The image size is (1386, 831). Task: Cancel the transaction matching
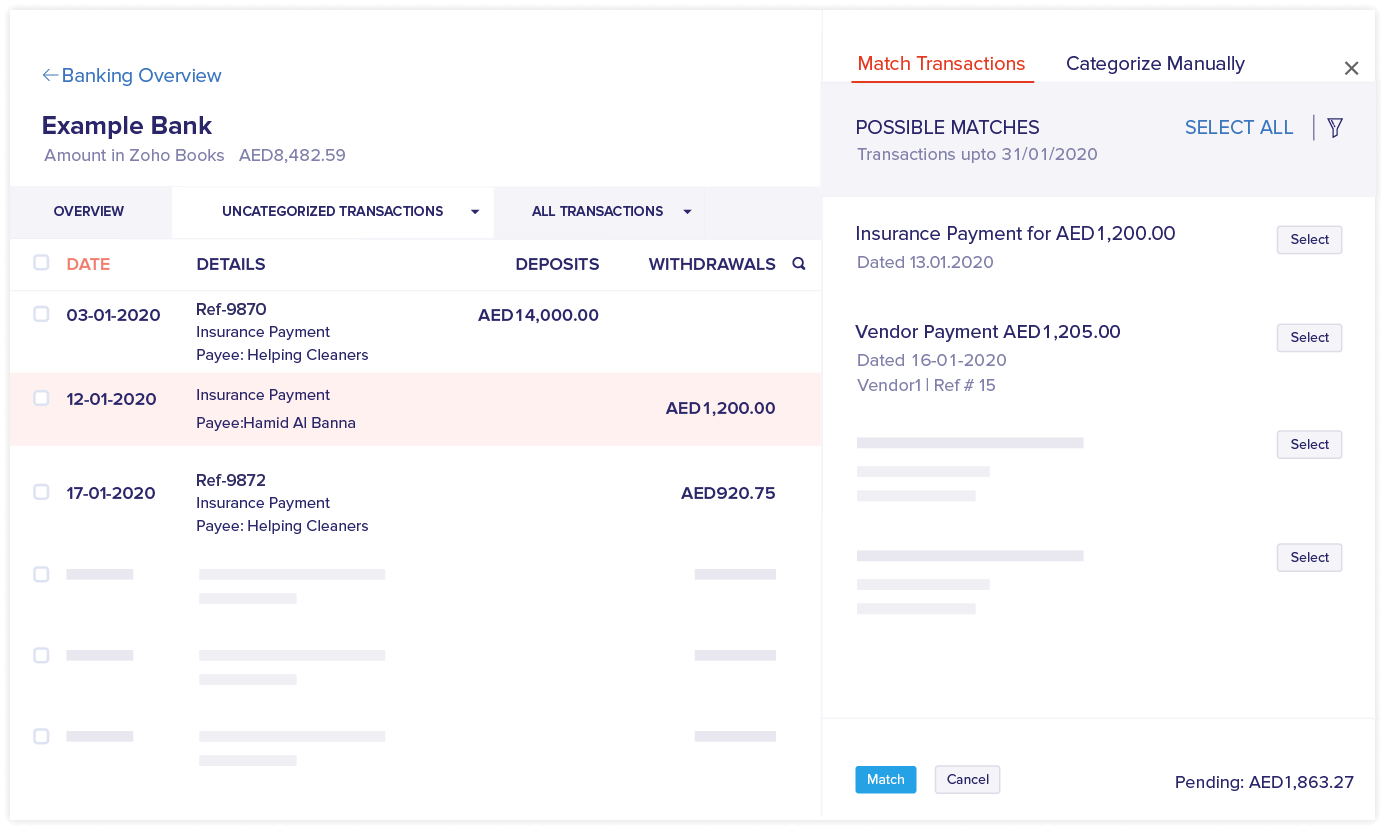click(x=968, y=780)
